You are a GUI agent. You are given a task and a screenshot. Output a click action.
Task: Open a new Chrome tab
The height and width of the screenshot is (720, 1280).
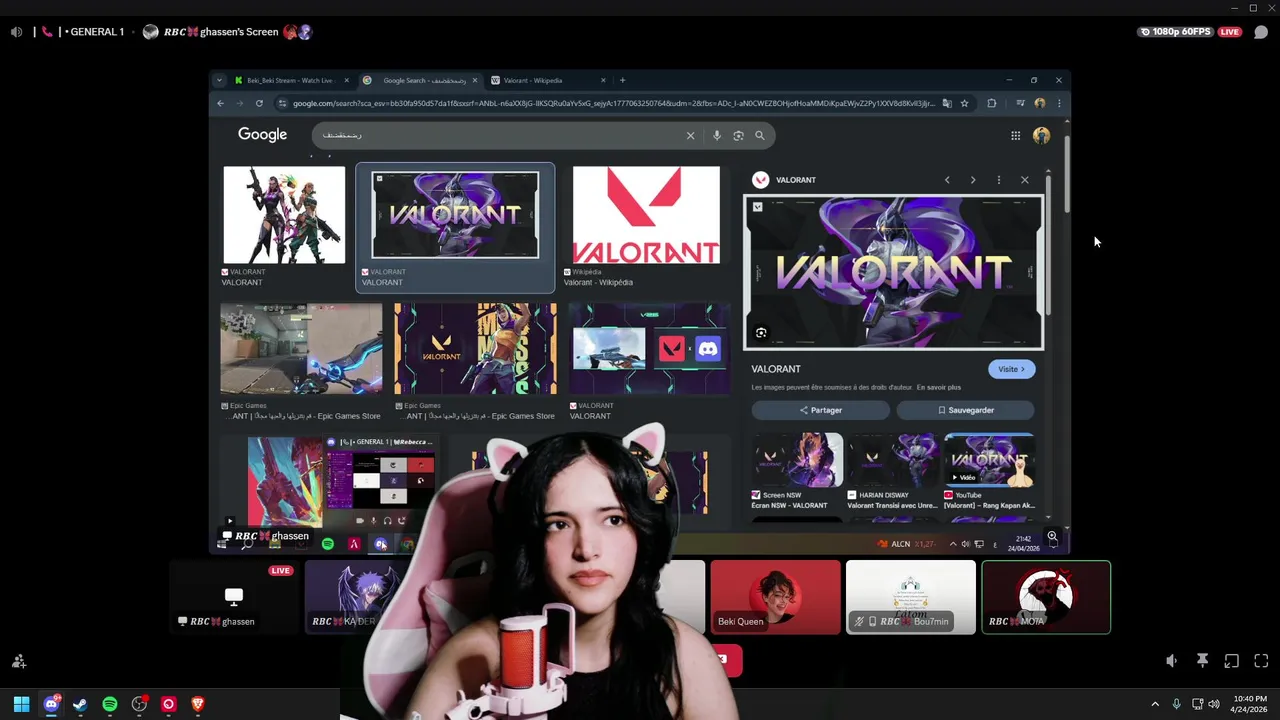(x=622, y=80)
